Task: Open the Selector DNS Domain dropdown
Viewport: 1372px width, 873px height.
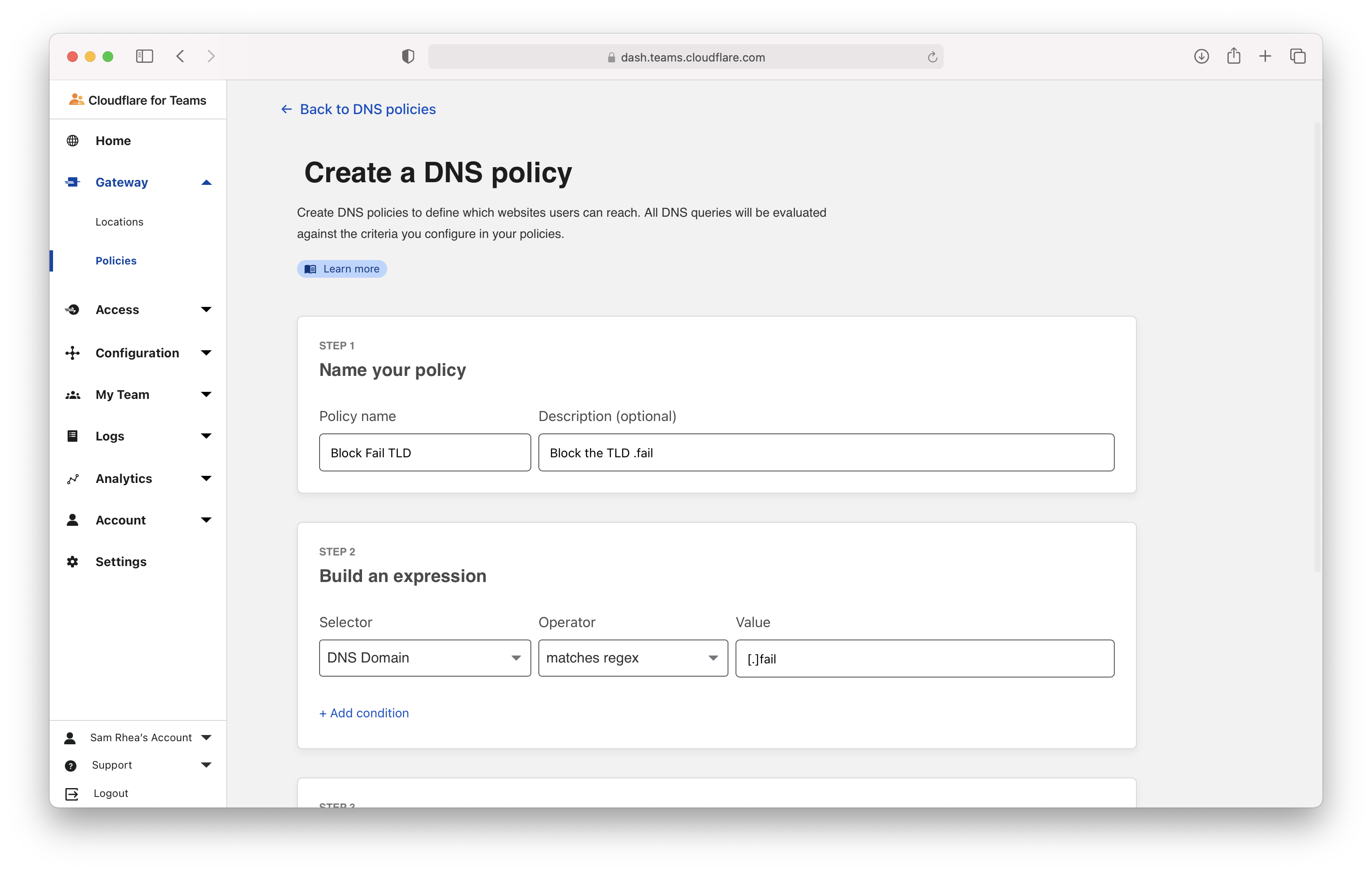Action: tap(424, 658)
